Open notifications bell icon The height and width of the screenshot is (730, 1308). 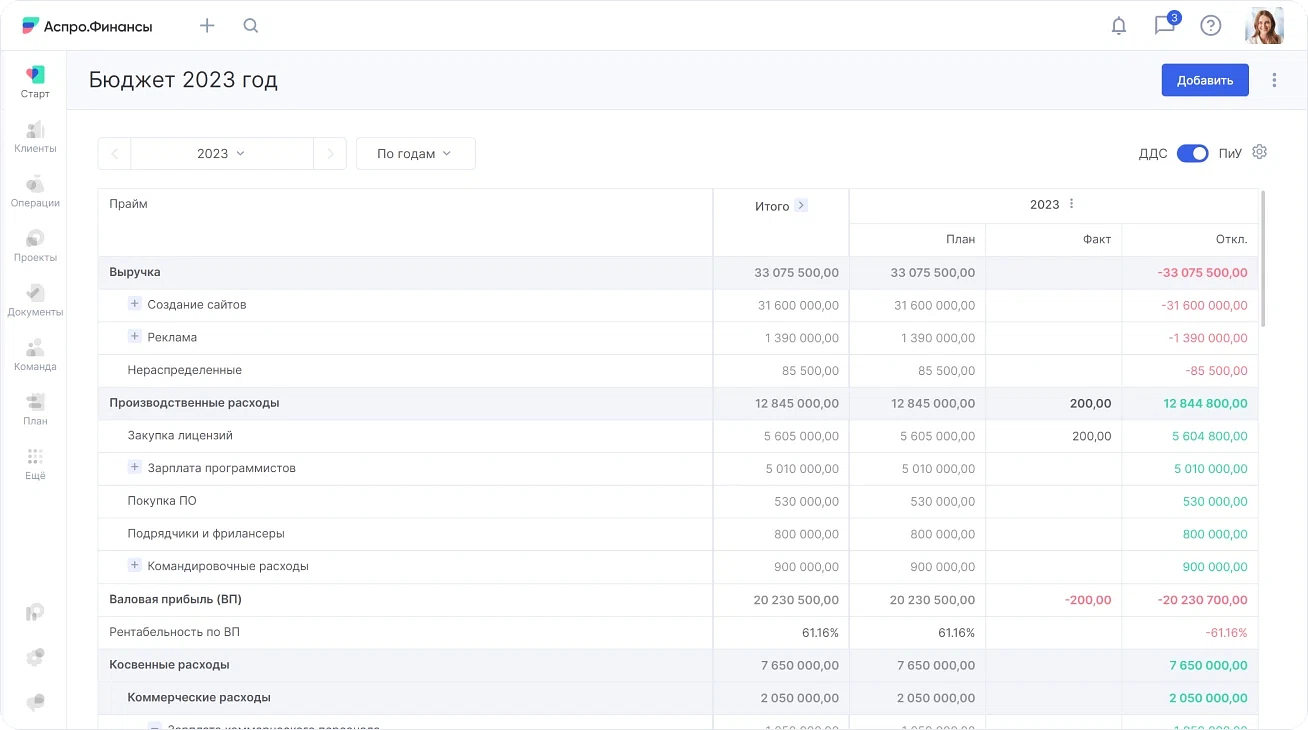pyautogui.click(x=1119, y=26)
